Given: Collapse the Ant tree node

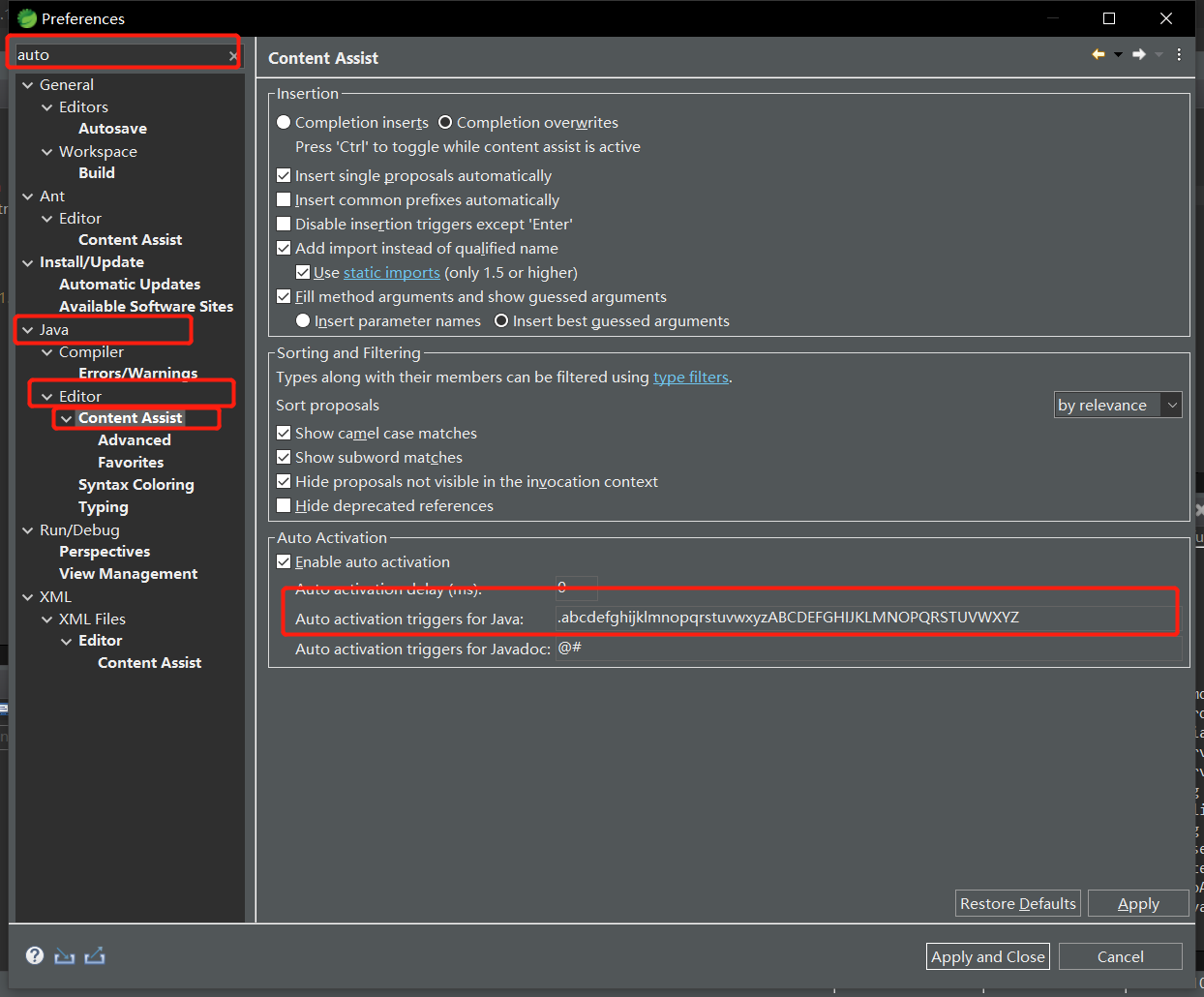Looking at the screenshot, I should point(28,196).
